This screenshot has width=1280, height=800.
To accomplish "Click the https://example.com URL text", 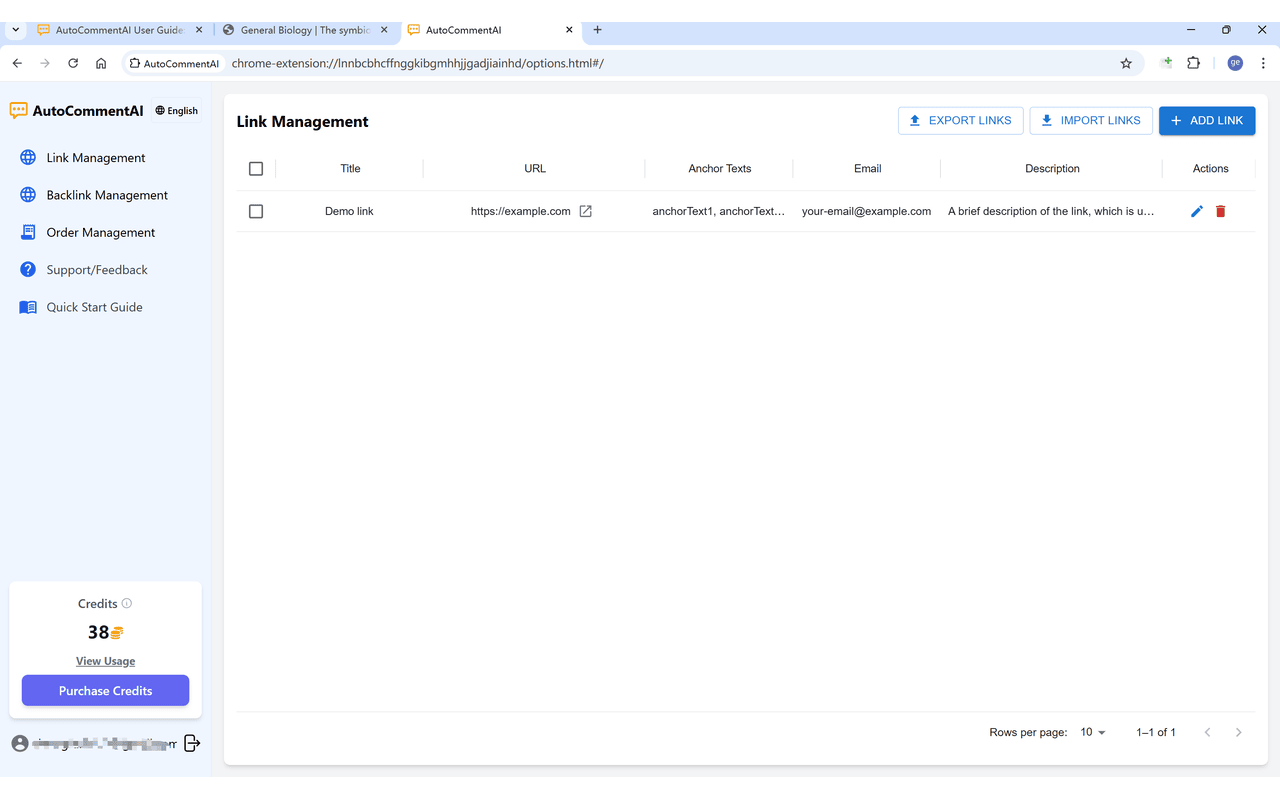I will click(521, 211).
